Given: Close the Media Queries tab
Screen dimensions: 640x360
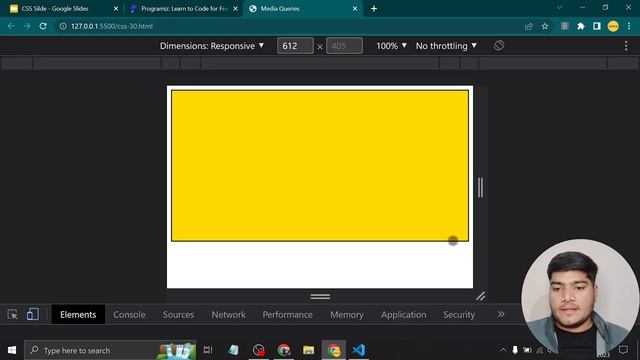Looking at the screenshot, I should (355, 9).
